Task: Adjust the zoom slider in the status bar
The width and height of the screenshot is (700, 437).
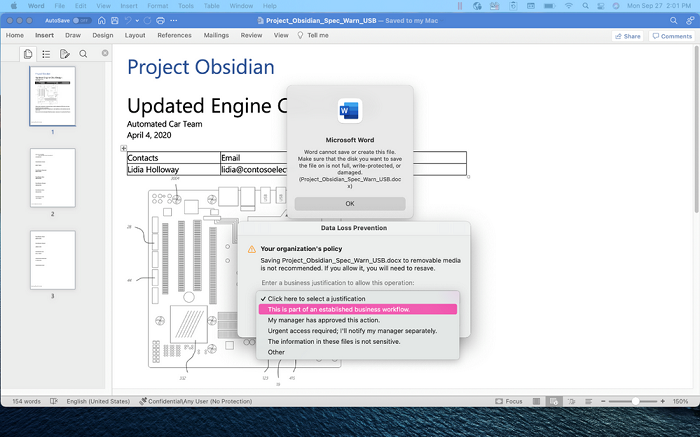Action: tap(635, 401)
